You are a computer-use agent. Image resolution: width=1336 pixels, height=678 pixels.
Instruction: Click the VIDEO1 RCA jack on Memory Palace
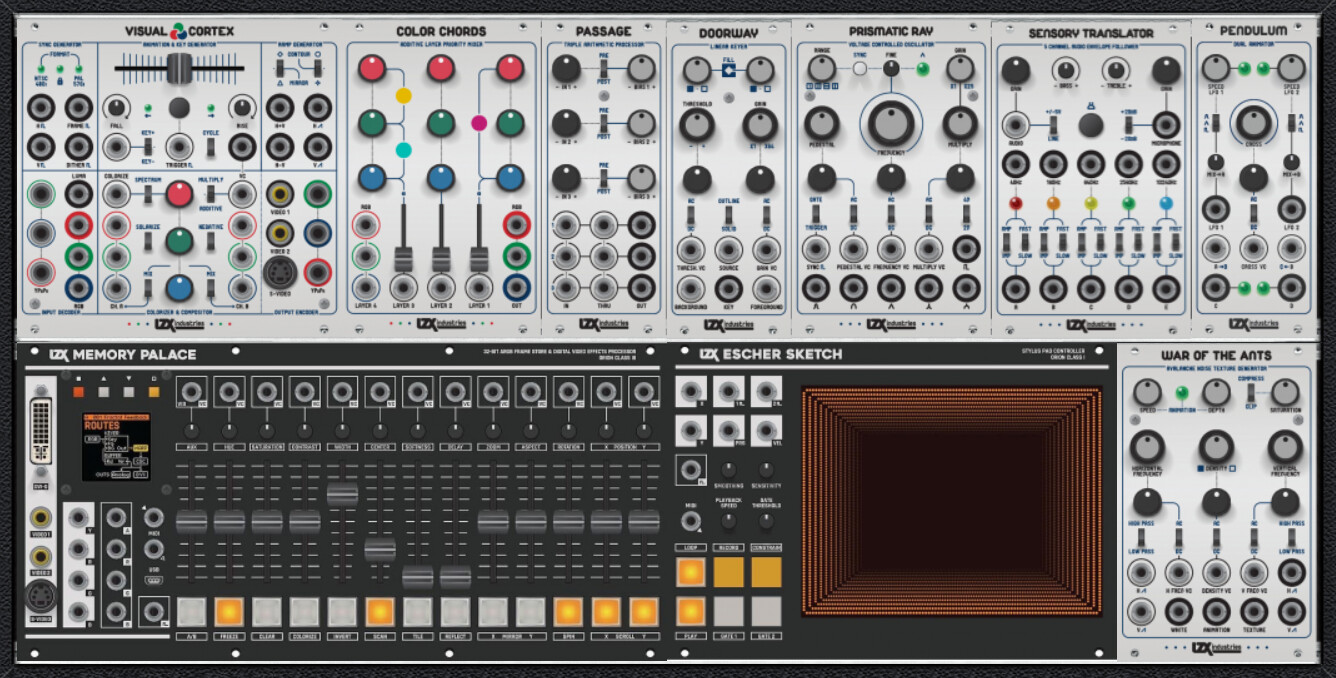(40, 518)
